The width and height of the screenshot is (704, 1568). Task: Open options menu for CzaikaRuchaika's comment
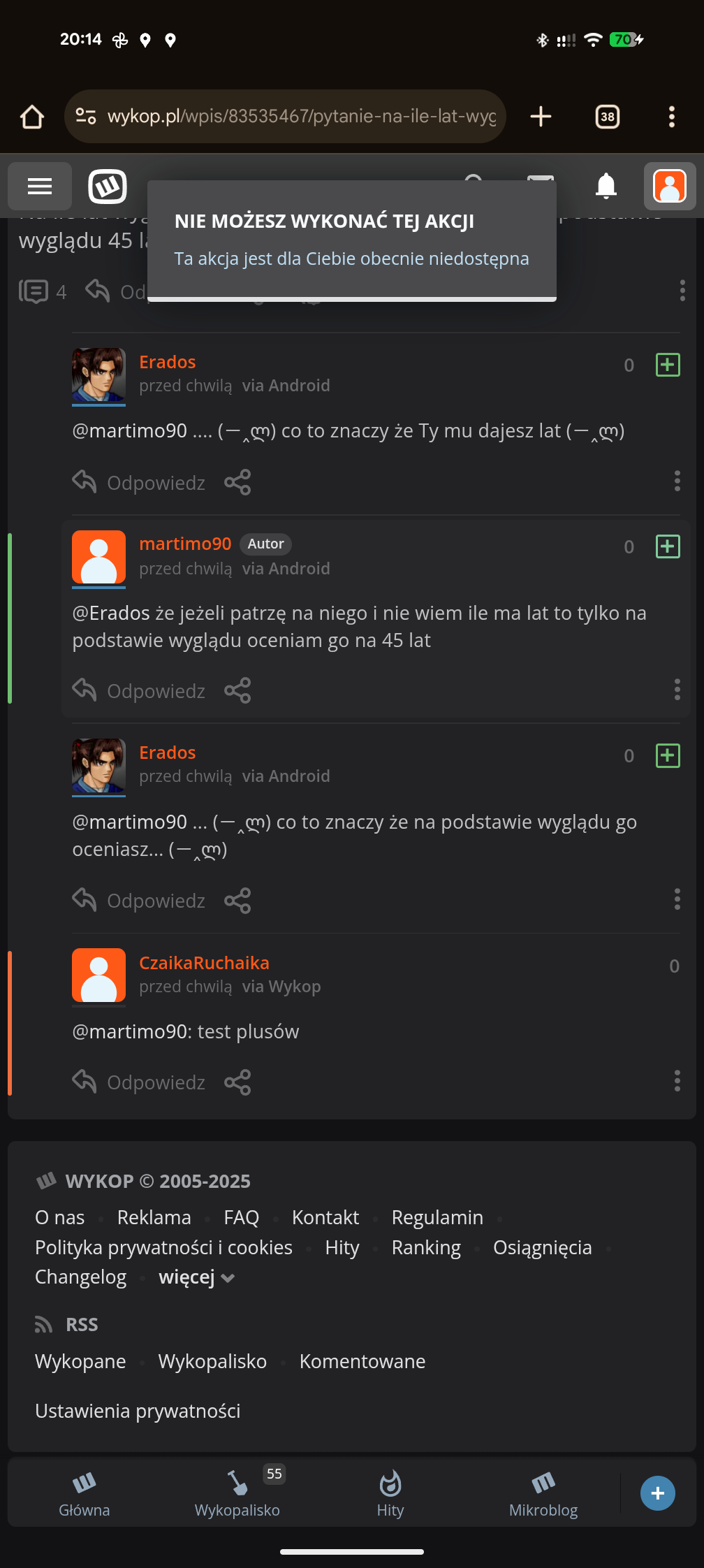point(677,1081)
